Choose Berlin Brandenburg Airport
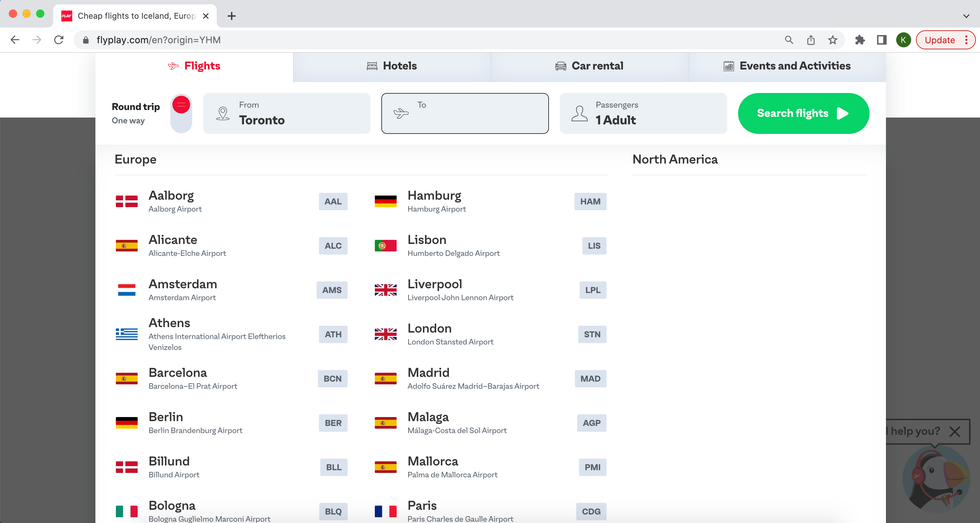 coord(231,423)
